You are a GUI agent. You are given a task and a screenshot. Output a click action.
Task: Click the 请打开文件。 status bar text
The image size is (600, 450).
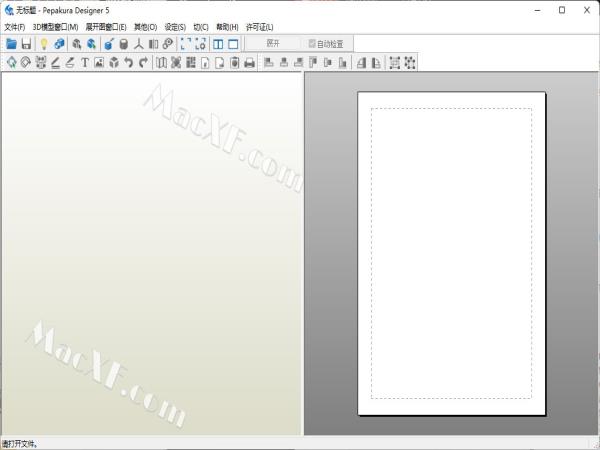point(20,444)
